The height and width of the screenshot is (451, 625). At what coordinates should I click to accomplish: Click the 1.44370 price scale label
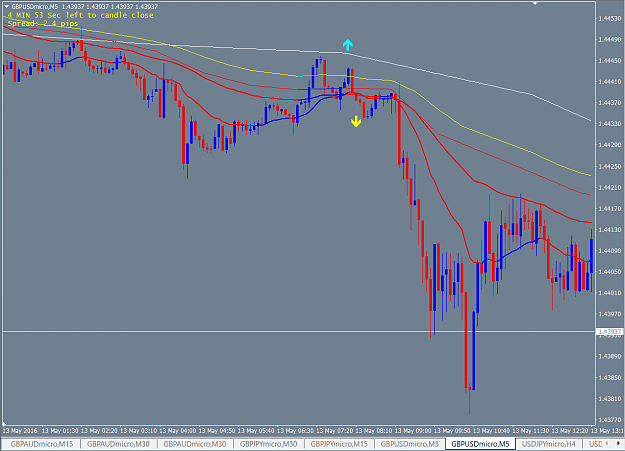coord(610,103)
